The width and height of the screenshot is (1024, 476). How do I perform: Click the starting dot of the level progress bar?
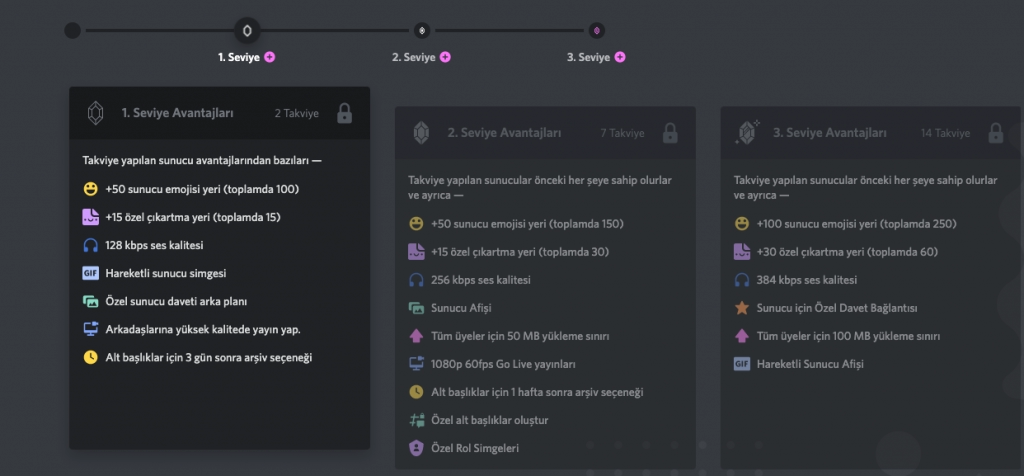pyautogui.click(x=72, y=30)
